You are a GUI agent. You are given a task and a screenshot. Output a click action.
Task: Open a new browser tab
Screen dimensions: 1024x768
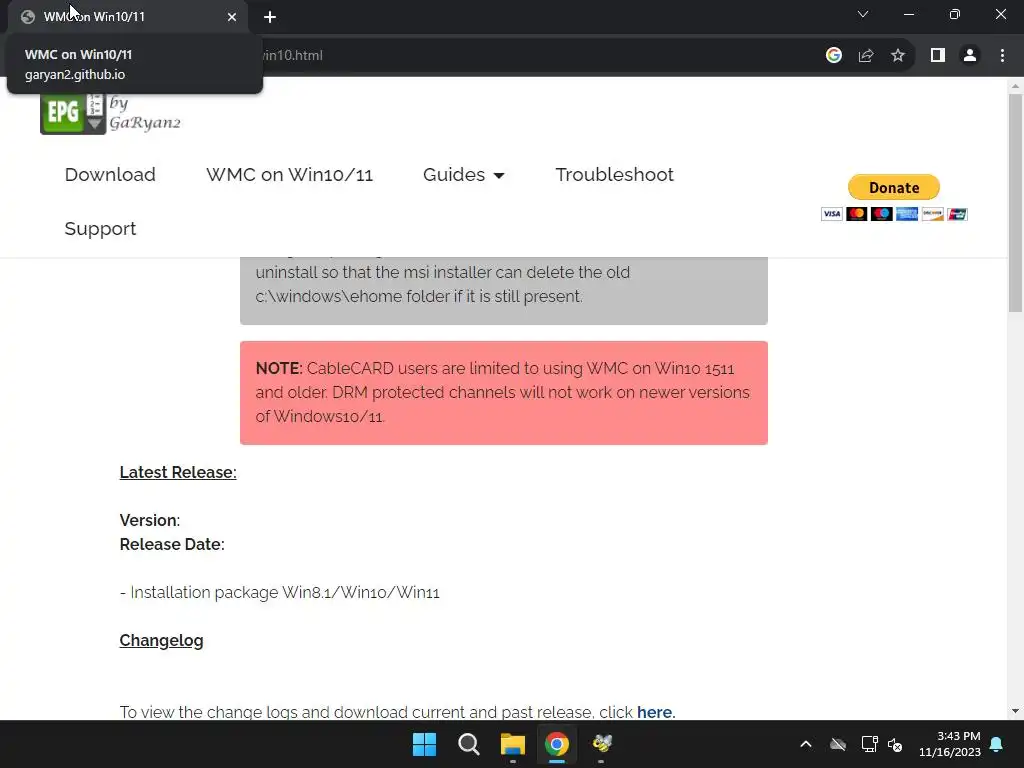270,17
